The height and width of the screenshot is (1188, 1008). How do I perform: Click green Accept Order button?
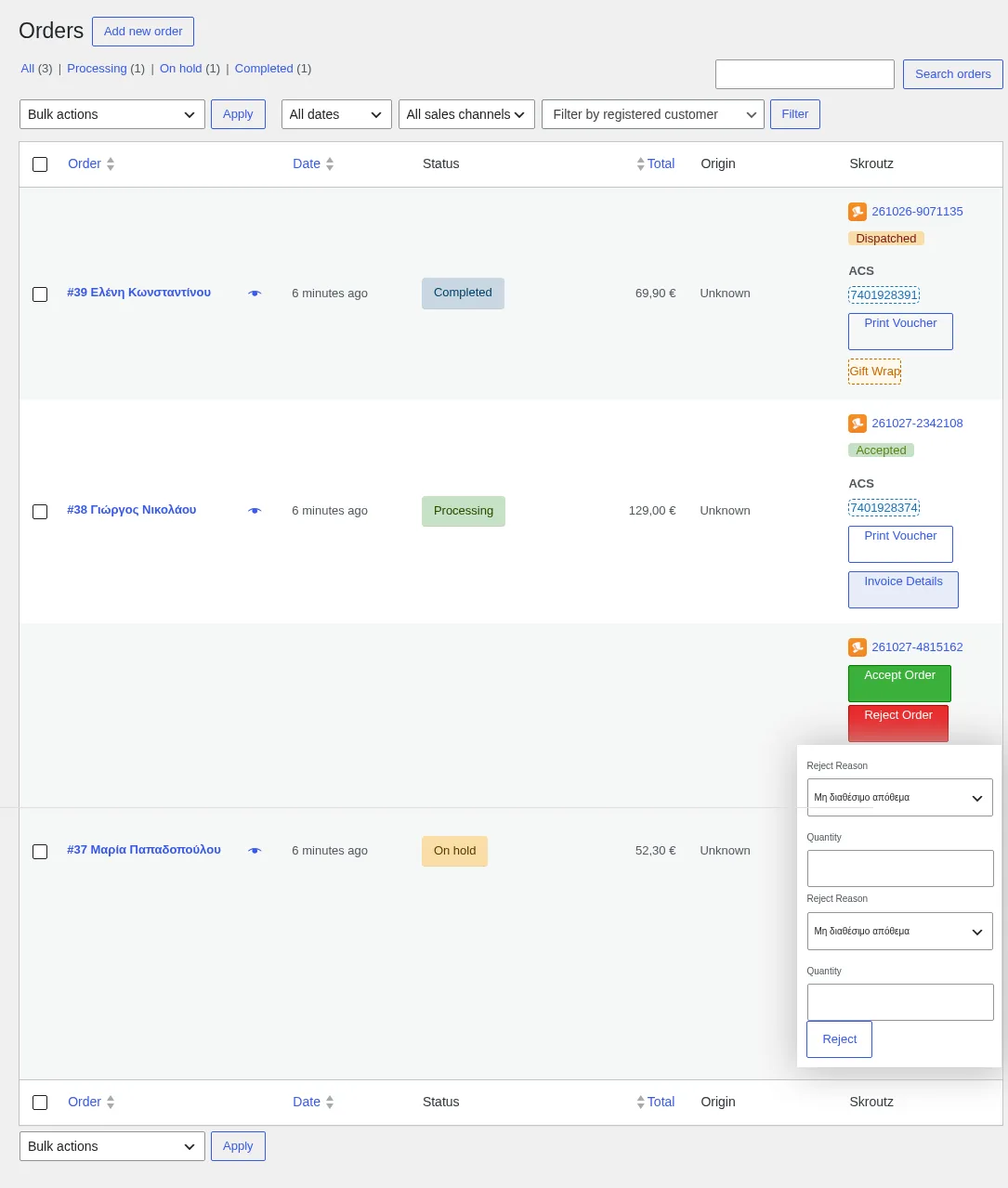coord(899,684)
